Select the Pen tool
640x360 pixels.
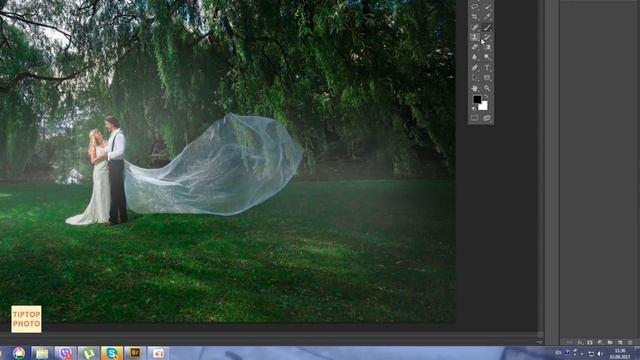coord(475,68)
